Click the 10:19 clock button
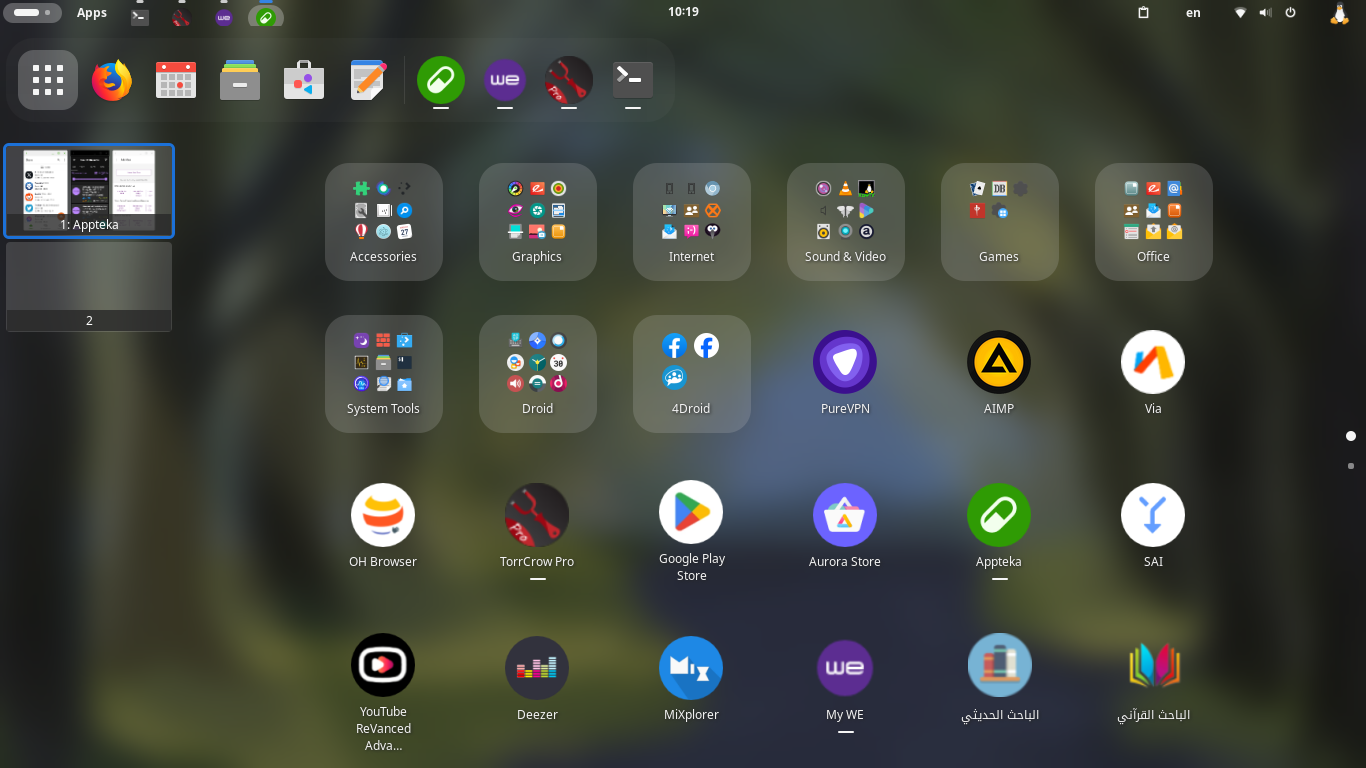 683,12
